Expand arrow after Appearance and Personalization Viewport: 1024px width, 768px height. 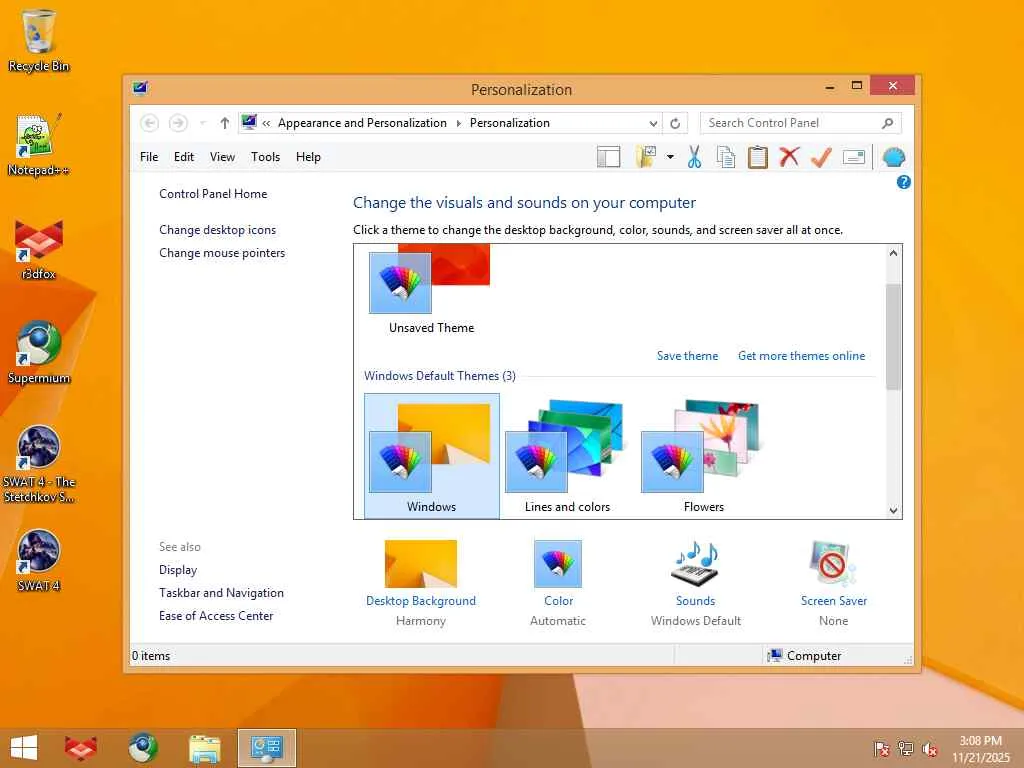point(458,123)
